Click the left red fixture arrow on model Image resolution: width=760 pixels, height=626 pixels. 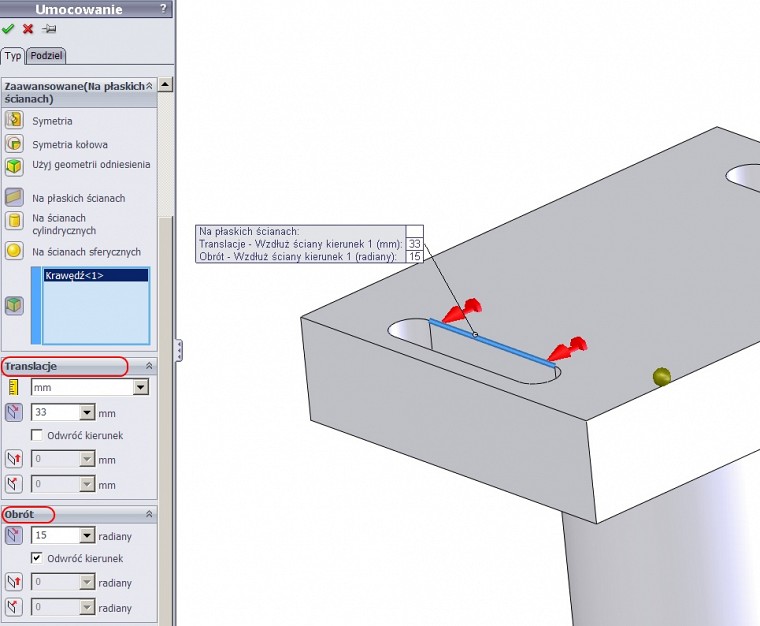tap(462, 312)
